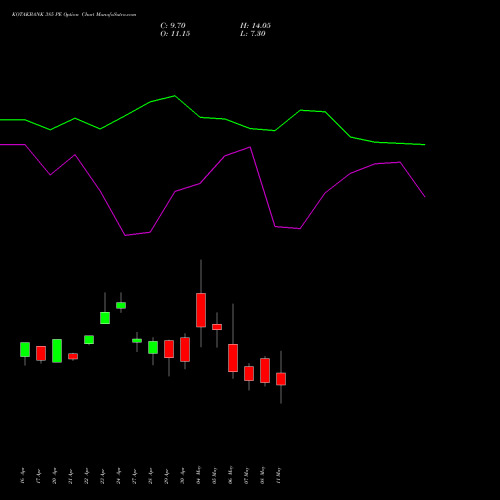Image resolution: width=500 pixels, height=500 pixels.
Task: Click the green candlestick for 16 Apr
Action: [x=25, y=349]
